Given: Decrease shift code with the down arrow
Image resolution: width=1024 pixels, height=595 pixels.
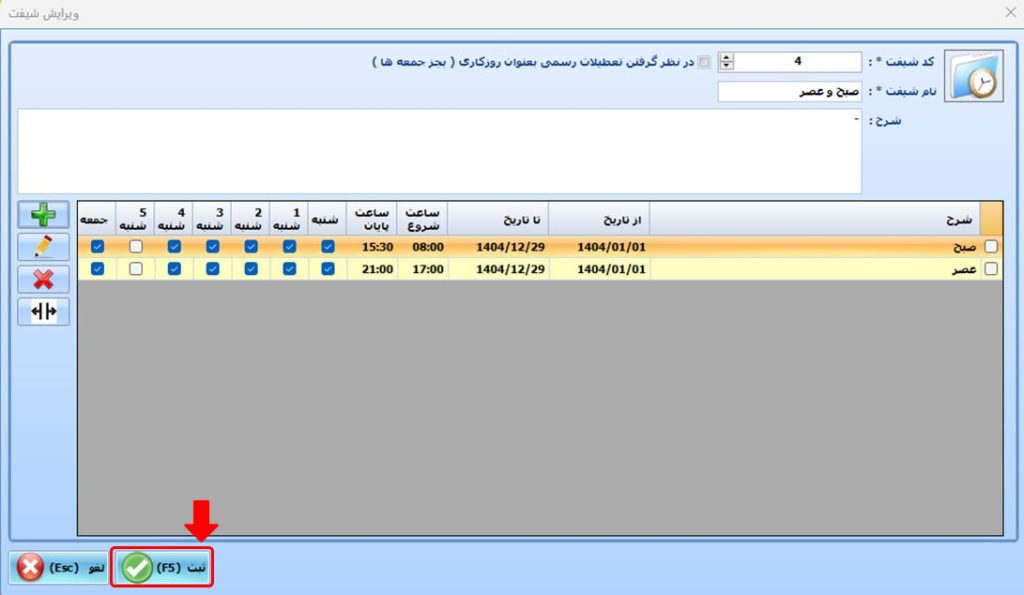Looking at the screenshot, I should pyautogui.click(x=727, y=67).
